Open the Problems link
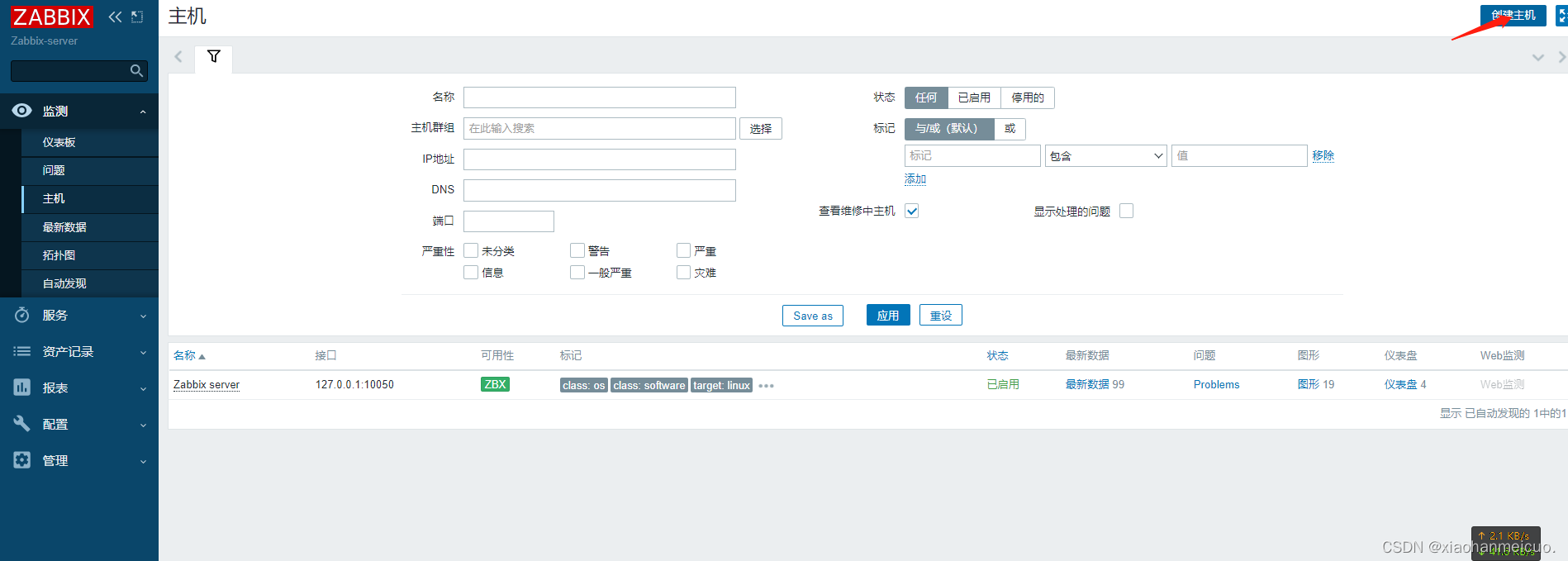1568x561 pixels. tap(1216, 384)
